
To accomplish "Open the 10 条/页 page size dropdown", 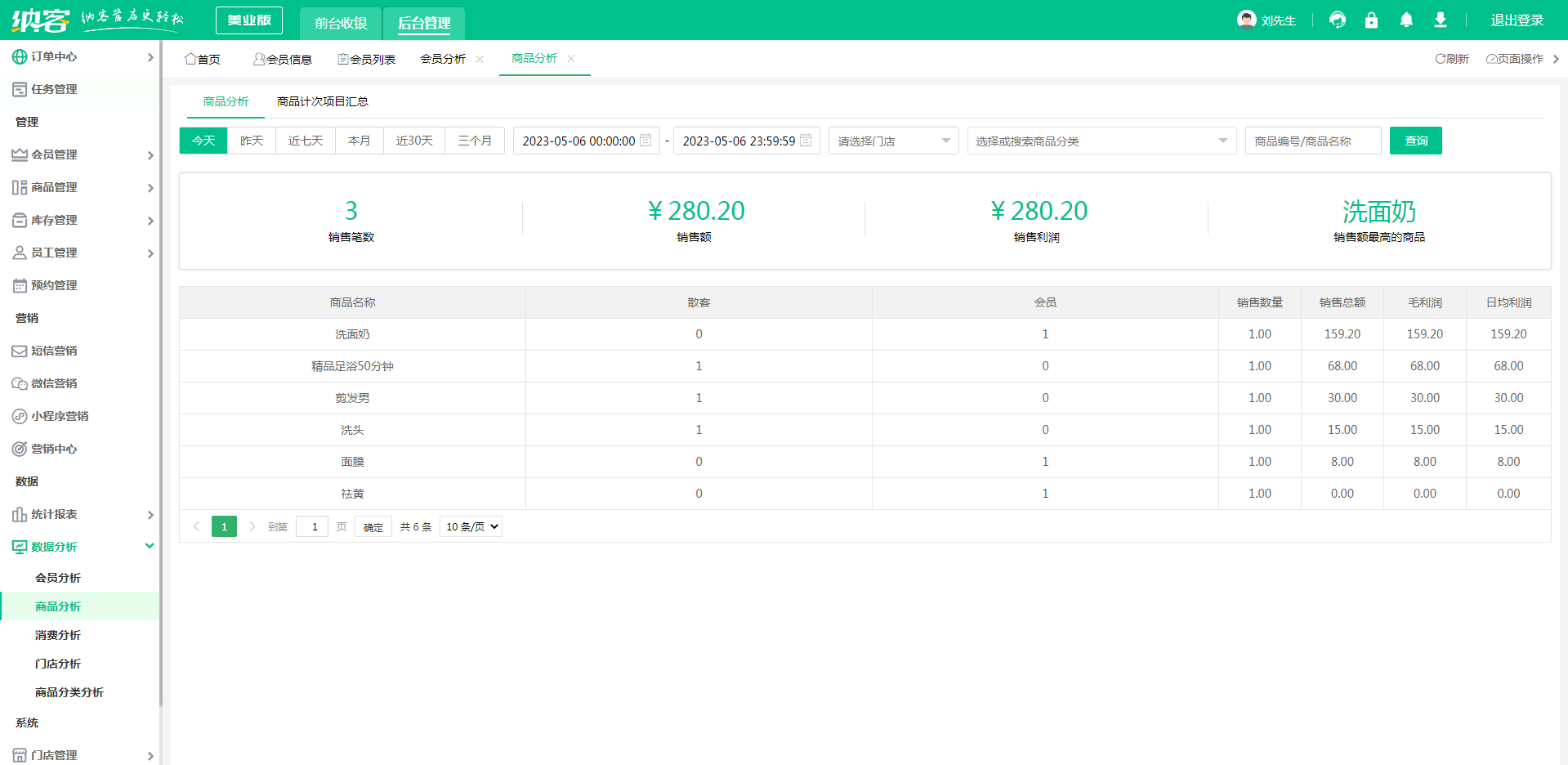I will pos(471,527).
